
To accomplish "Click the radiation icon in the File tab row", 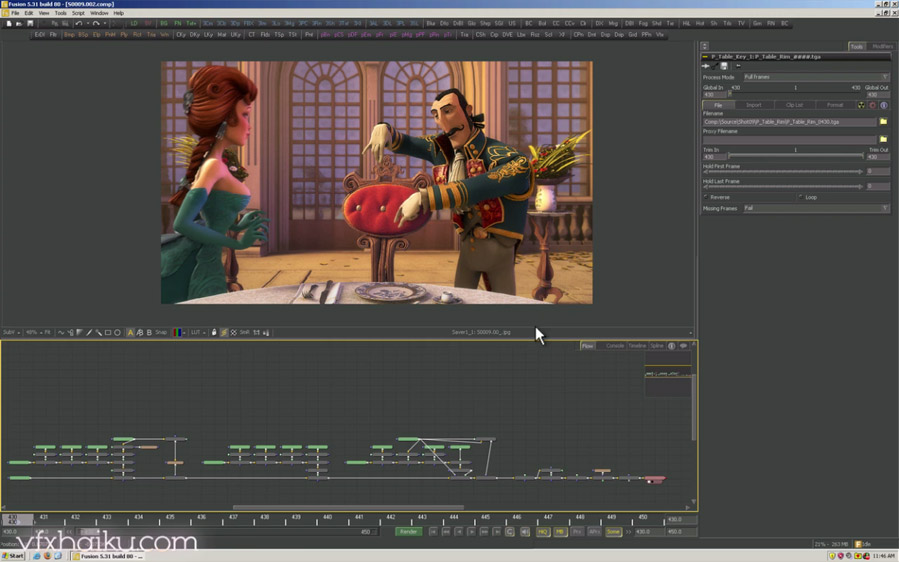I will tap(861, 105).
